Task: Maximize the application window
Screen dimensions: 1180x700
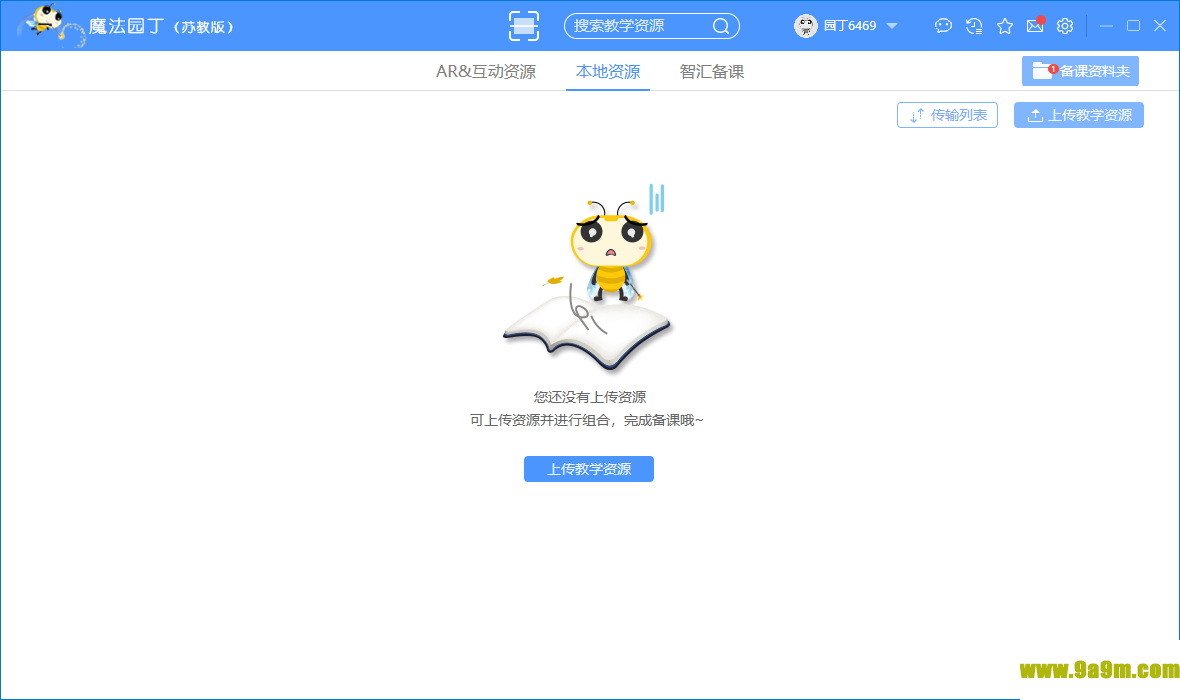Action: 1133,26
